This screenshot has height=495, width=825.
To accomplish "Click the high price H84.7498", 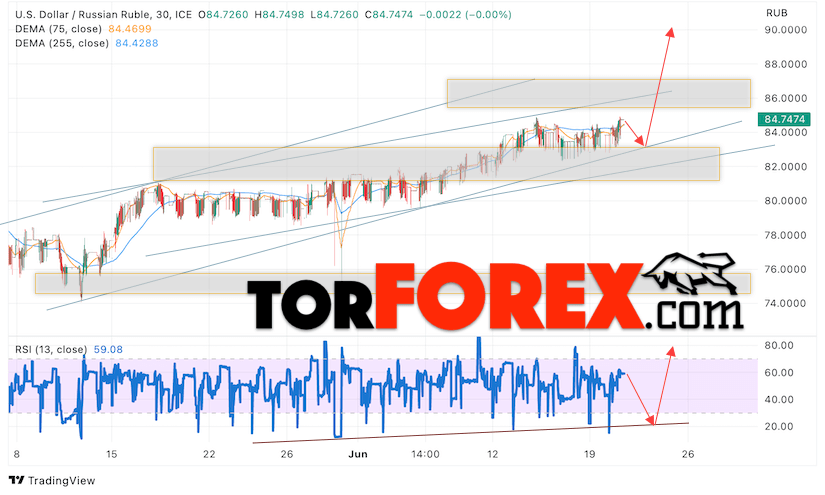I will click(x=279, y=15).
